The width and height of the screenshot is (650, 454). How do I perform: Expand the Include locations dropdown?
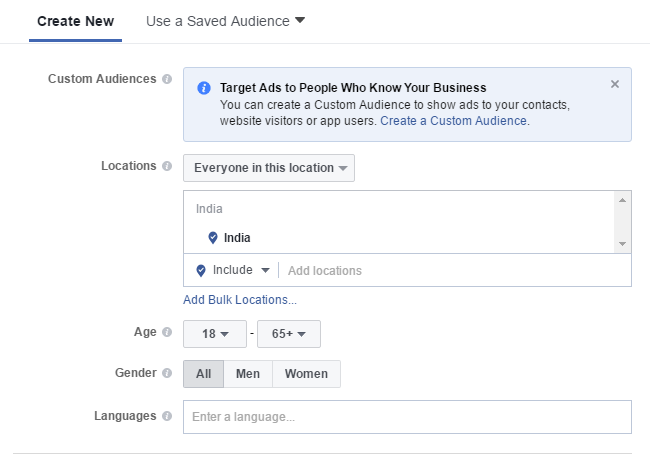[235, 270]
